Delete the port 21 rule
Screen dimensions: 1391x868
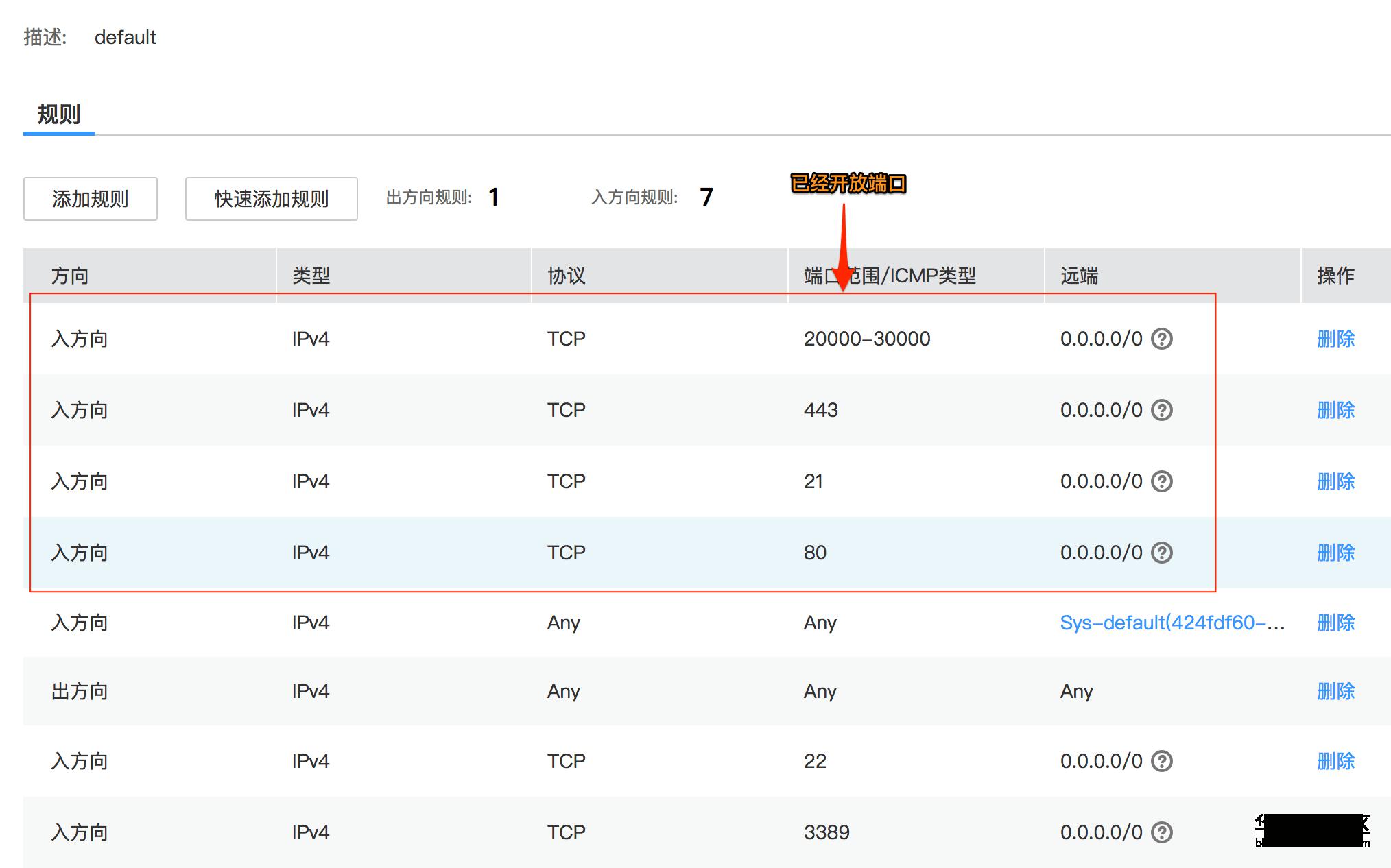point(1335,481)
